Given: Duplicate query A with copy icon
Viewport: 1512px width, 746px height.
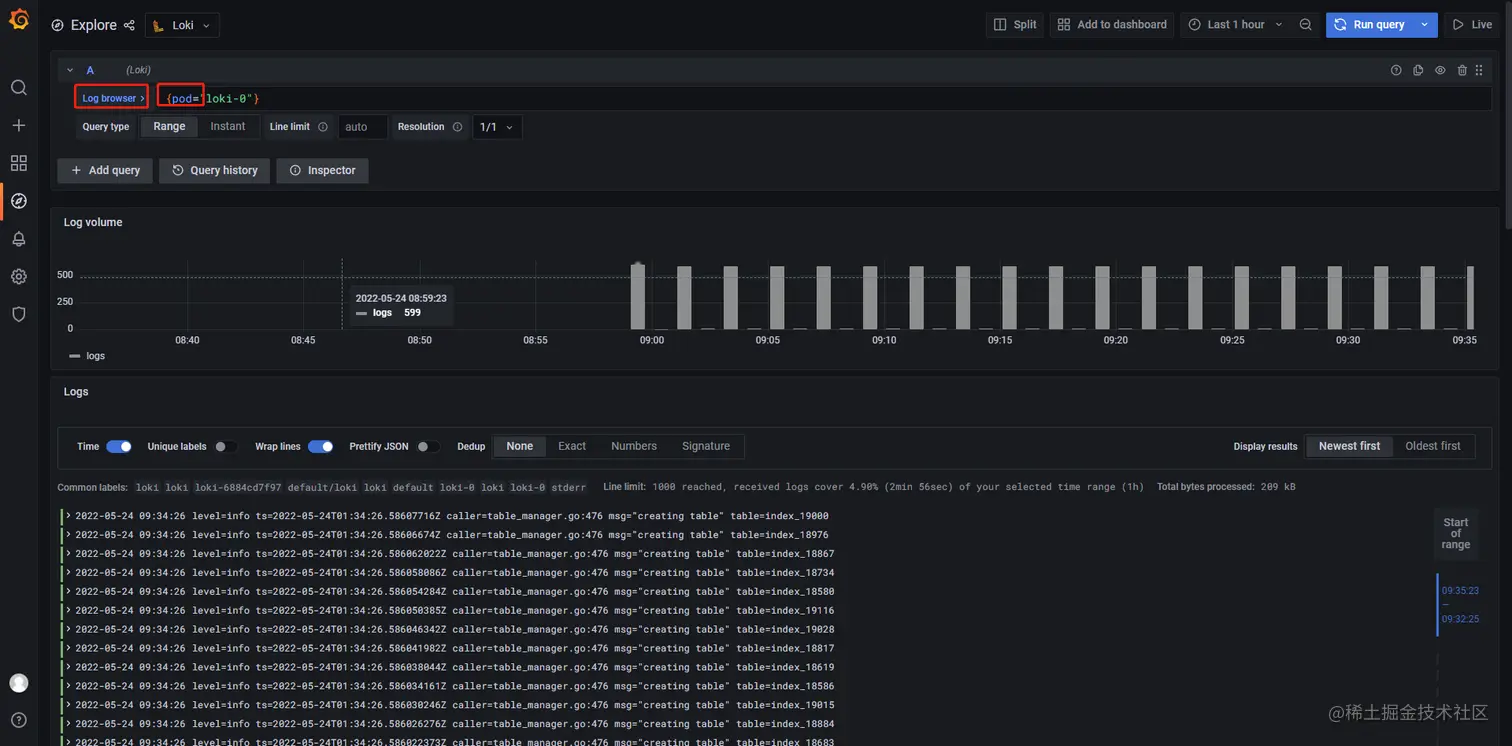Looking at the screenshot, I should pos(1419,70).
